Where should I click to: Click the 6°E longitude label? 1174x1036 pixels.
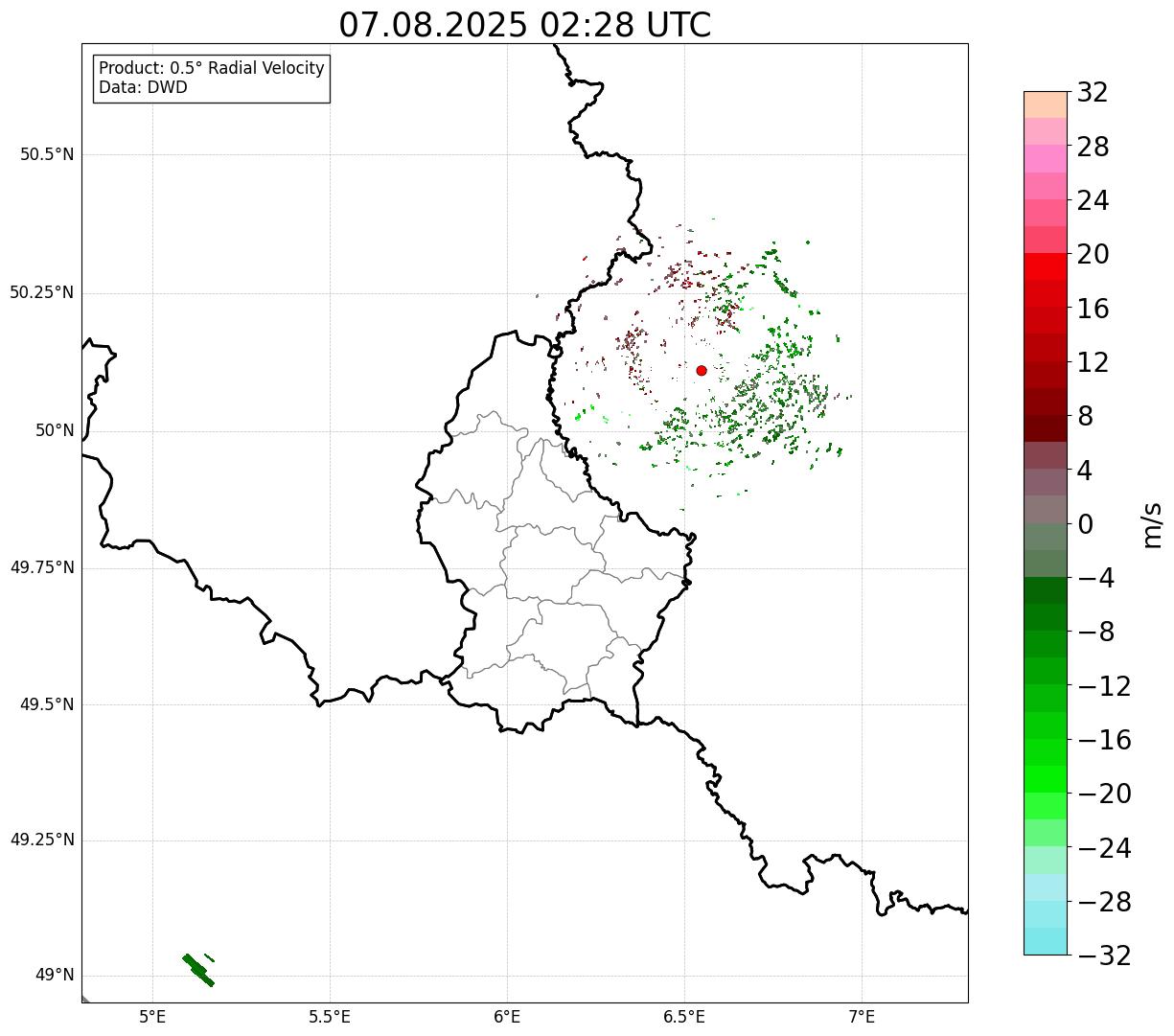tap(507, 1017)
